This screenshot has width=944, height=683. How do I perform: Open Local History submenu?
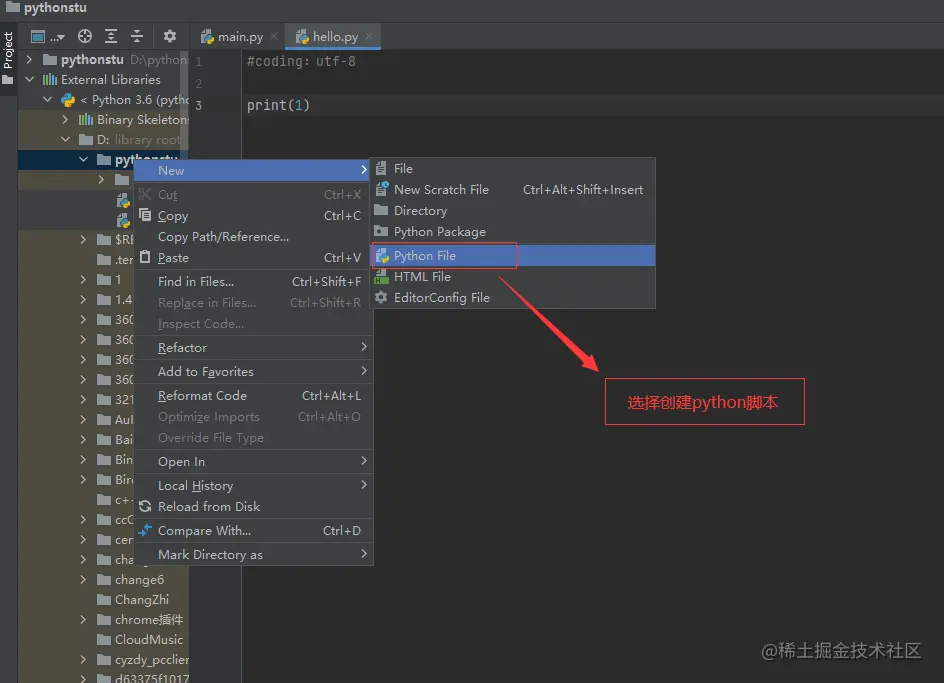point(253,485)
